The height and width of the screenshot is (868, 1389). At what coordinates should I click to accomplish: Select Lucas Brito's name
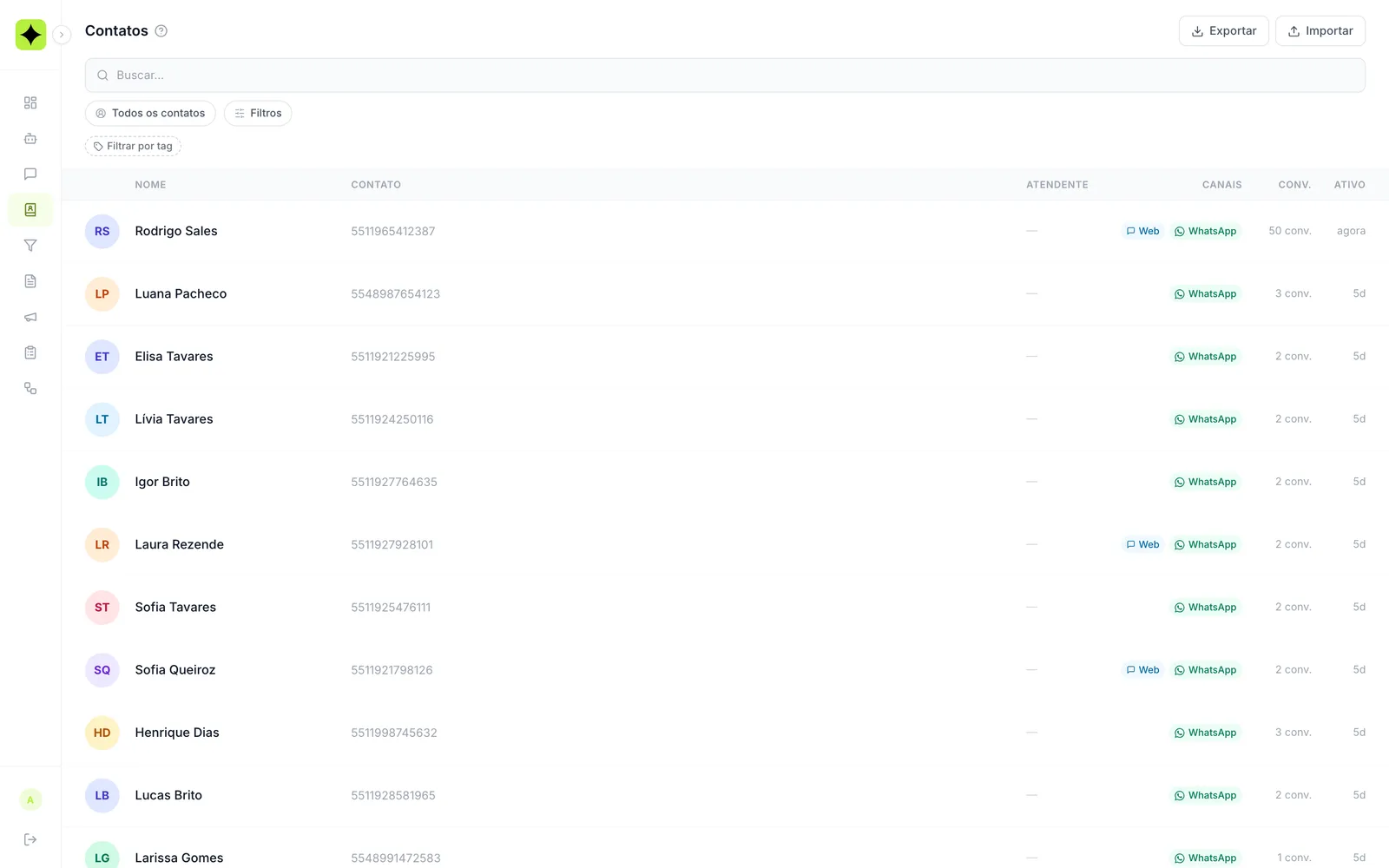point(168,795)
